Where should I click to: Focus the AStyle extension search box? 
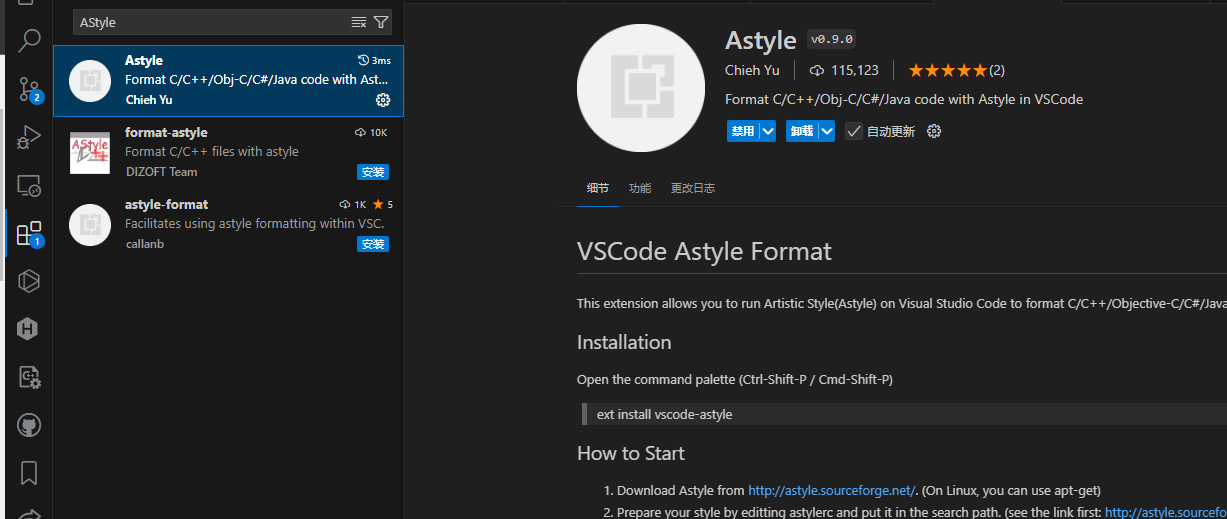pyautogui.click(x=210, y=22)
